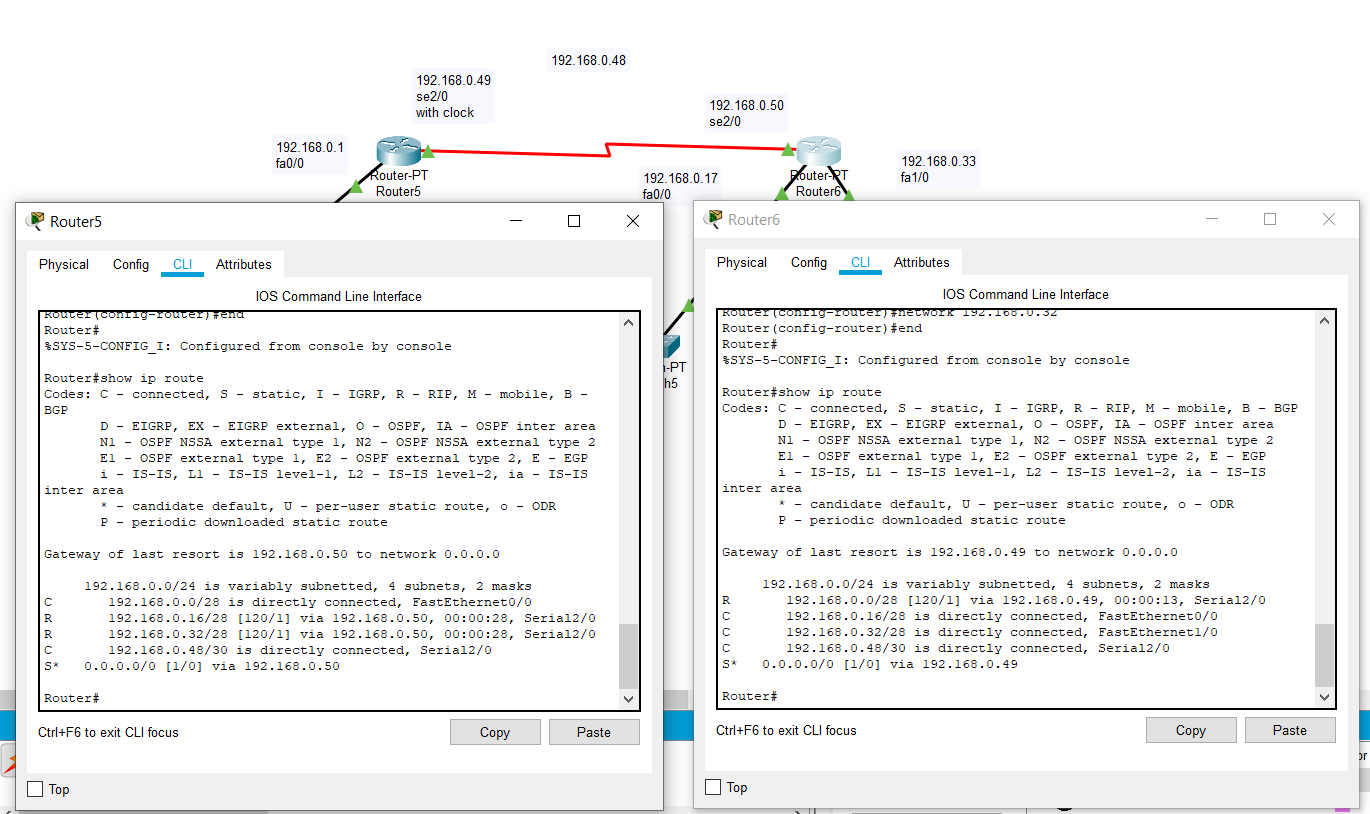Click Router6 route 192.168.0.0/28 RIP entry

(994, 600)
